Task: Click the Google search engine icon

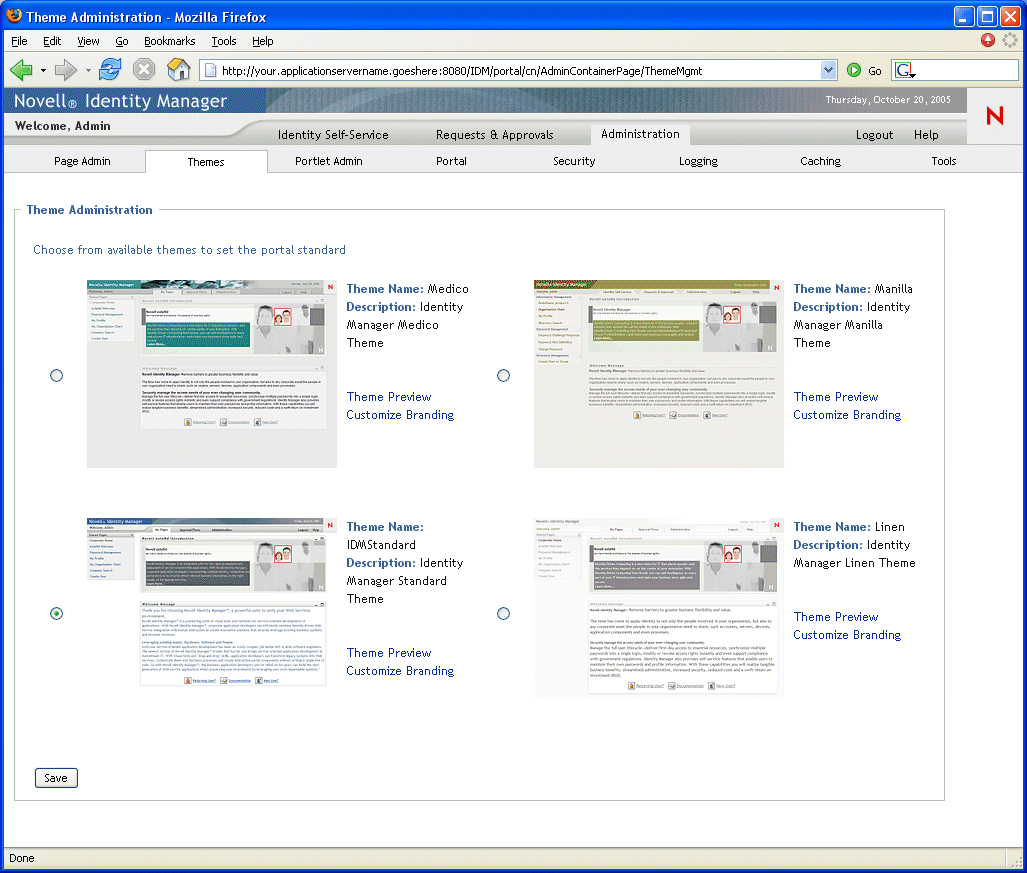Action: [904, 70]
